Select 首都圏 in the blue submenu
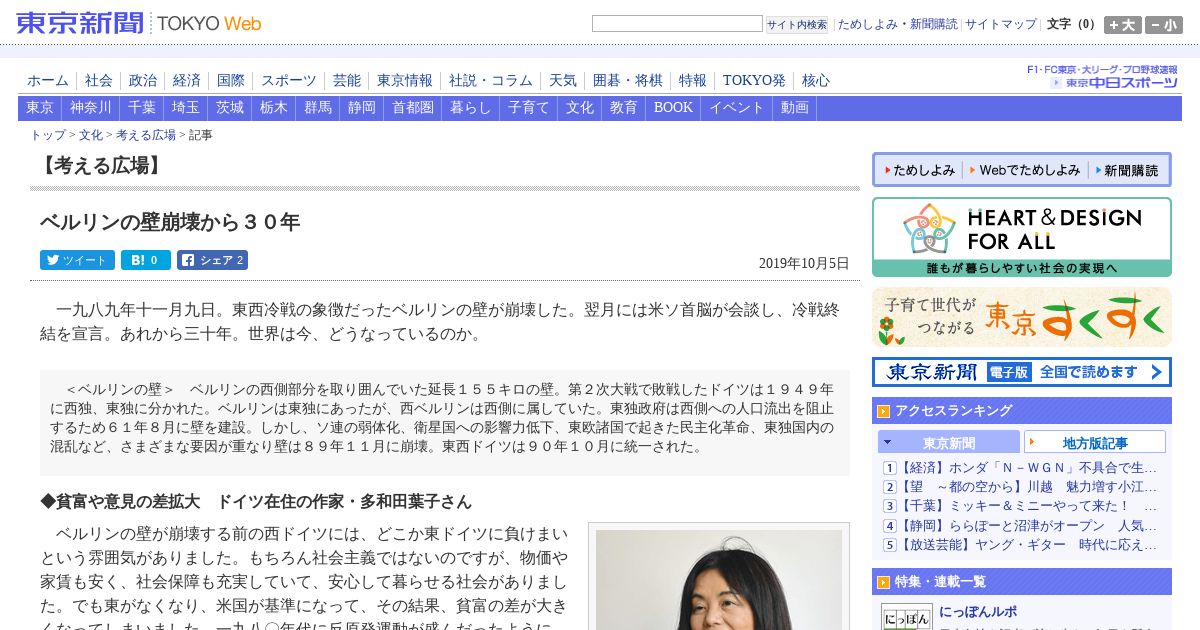The width and height of the screenshot is (1200, 630). point(413,108)
